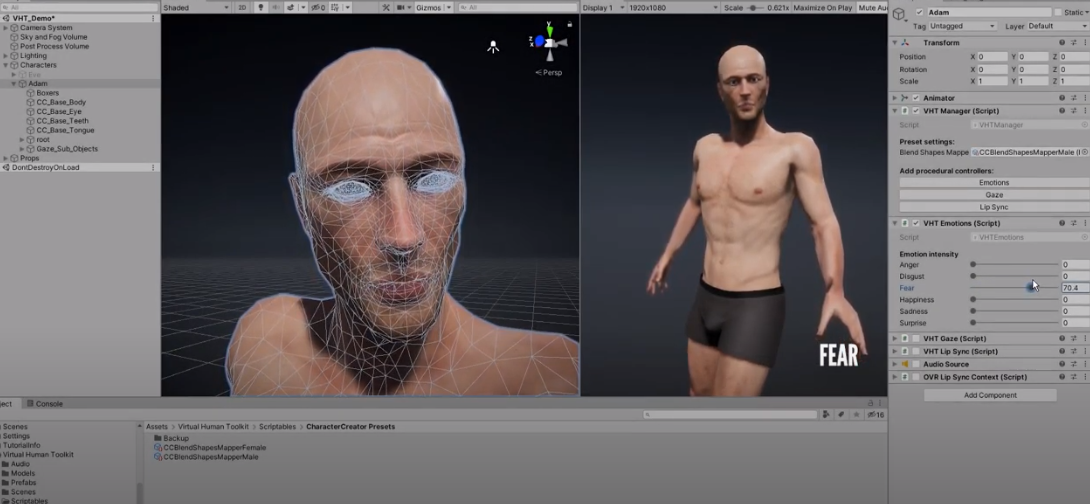Screen dimensions: 1090x504
Task: Disable the VHT Emotions script checkbox
Action: coord(916,223)
